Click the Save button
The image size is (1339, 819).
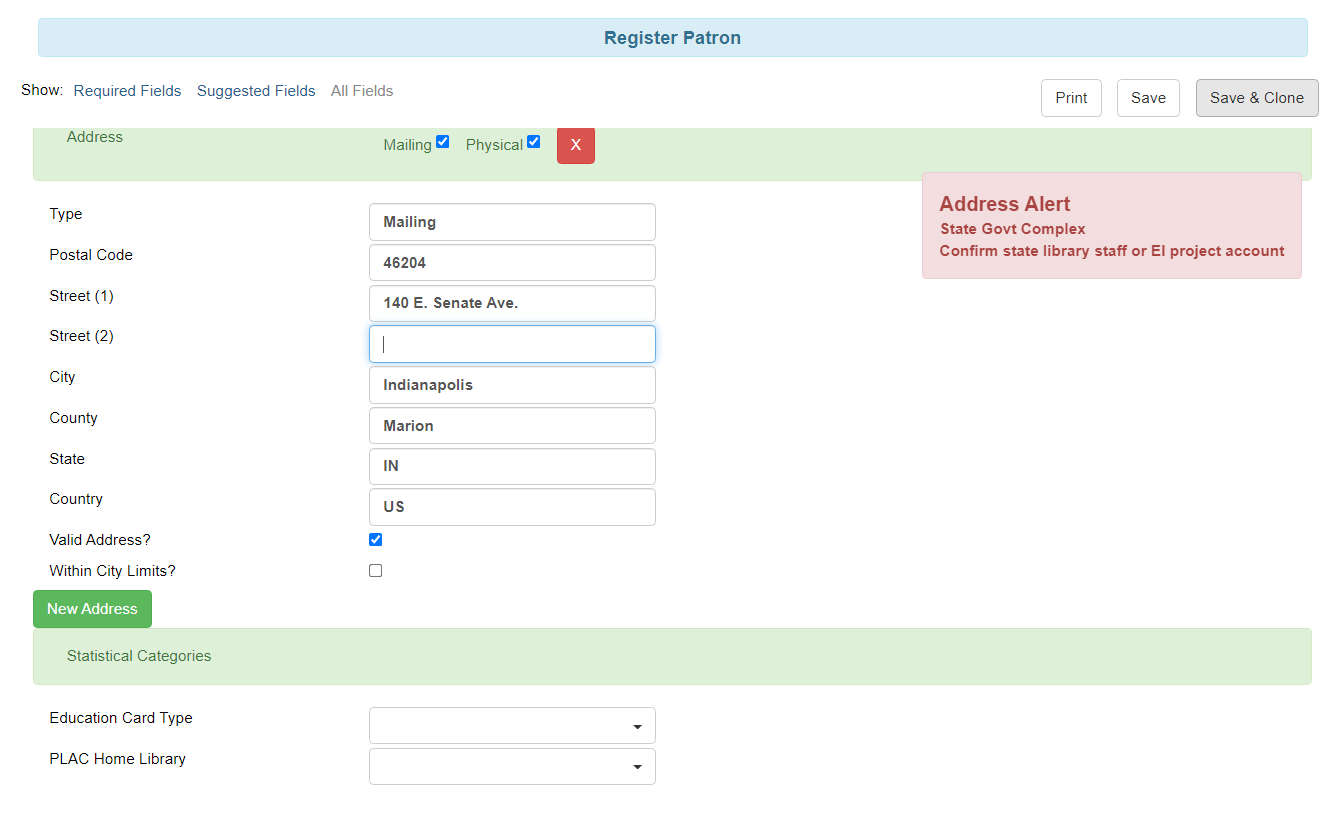coord(1148,98)
